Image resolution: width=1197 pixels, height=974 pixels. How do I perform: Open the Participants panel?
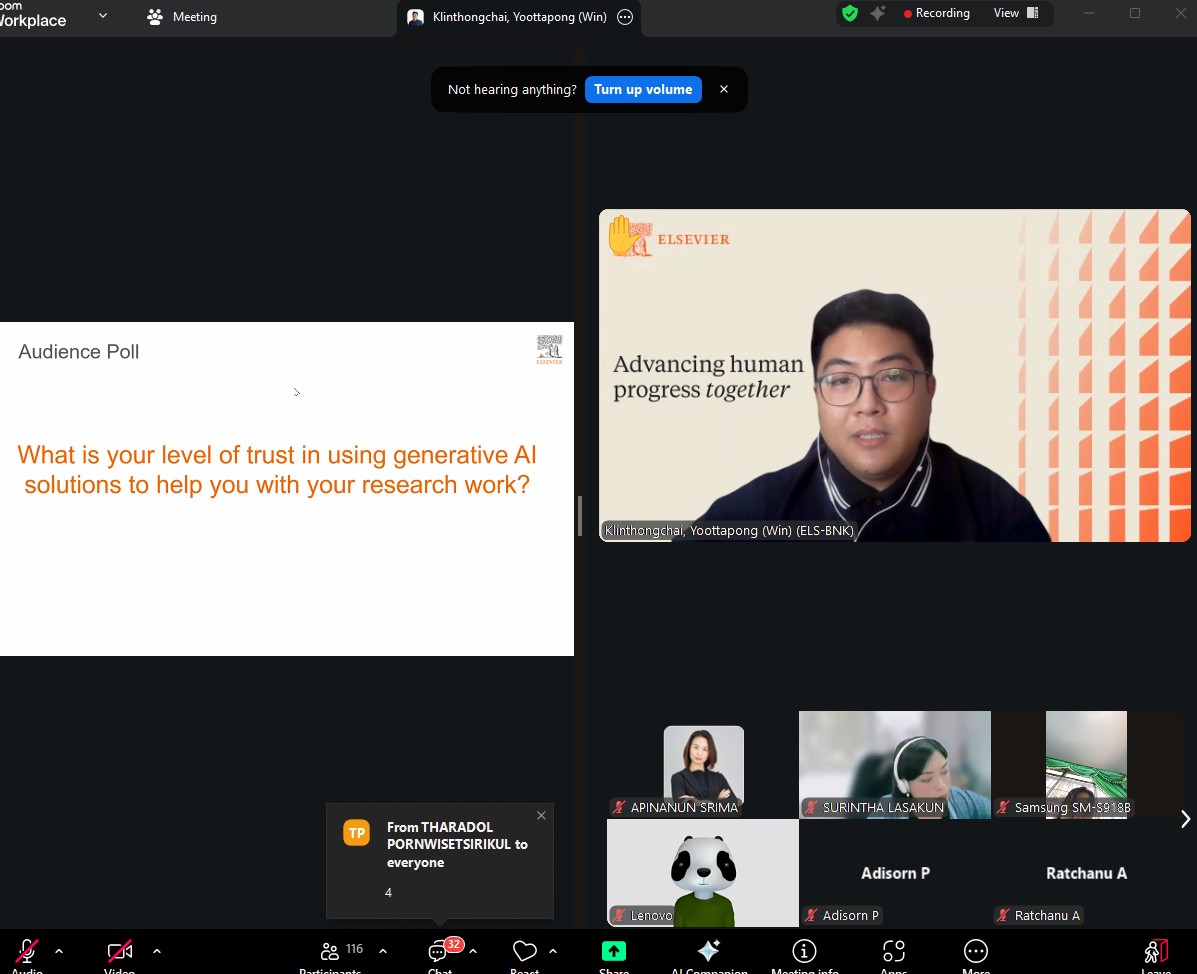tap(330, 952)
